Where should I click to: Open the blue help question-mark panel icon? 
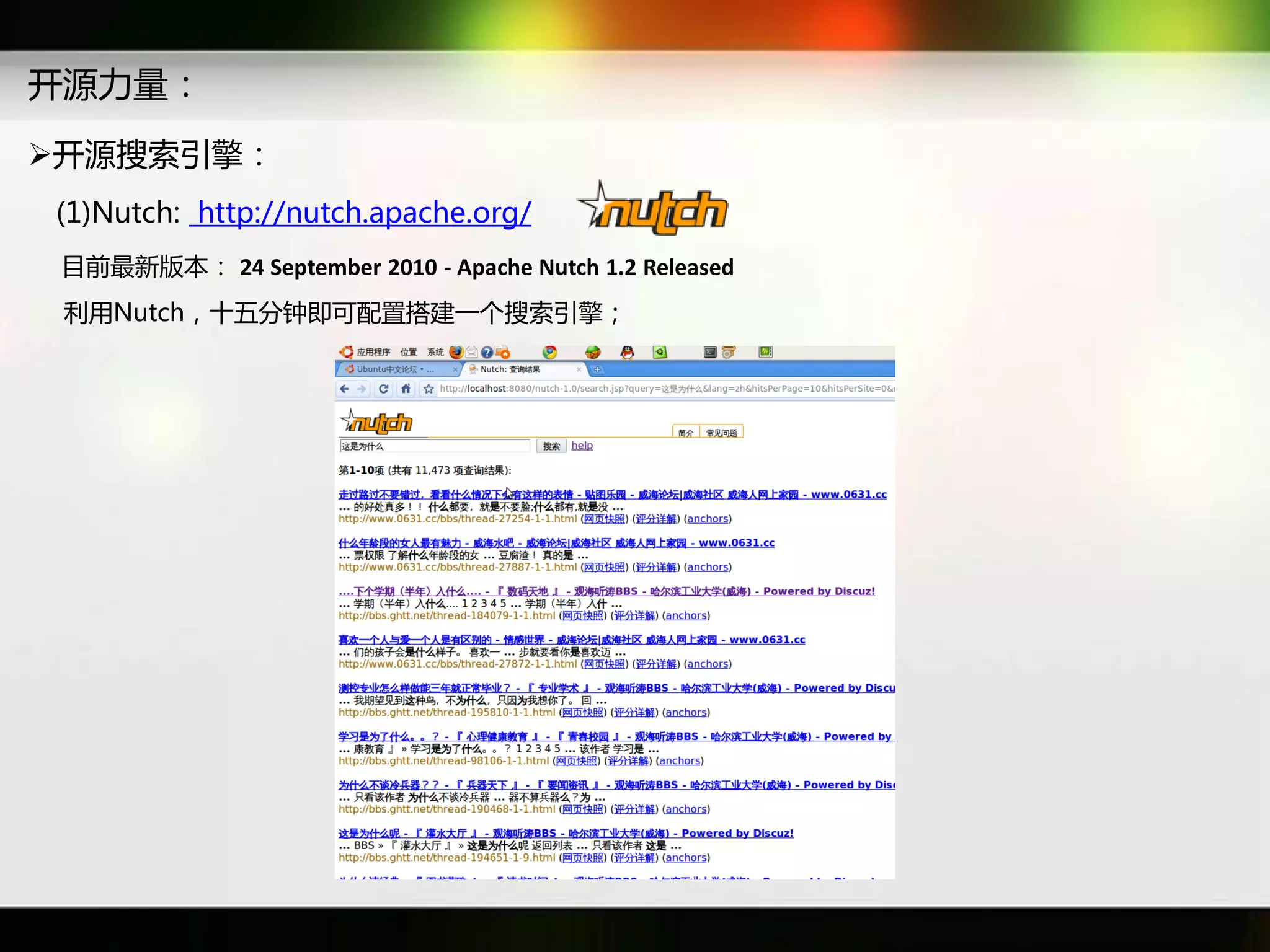point(487,353)
